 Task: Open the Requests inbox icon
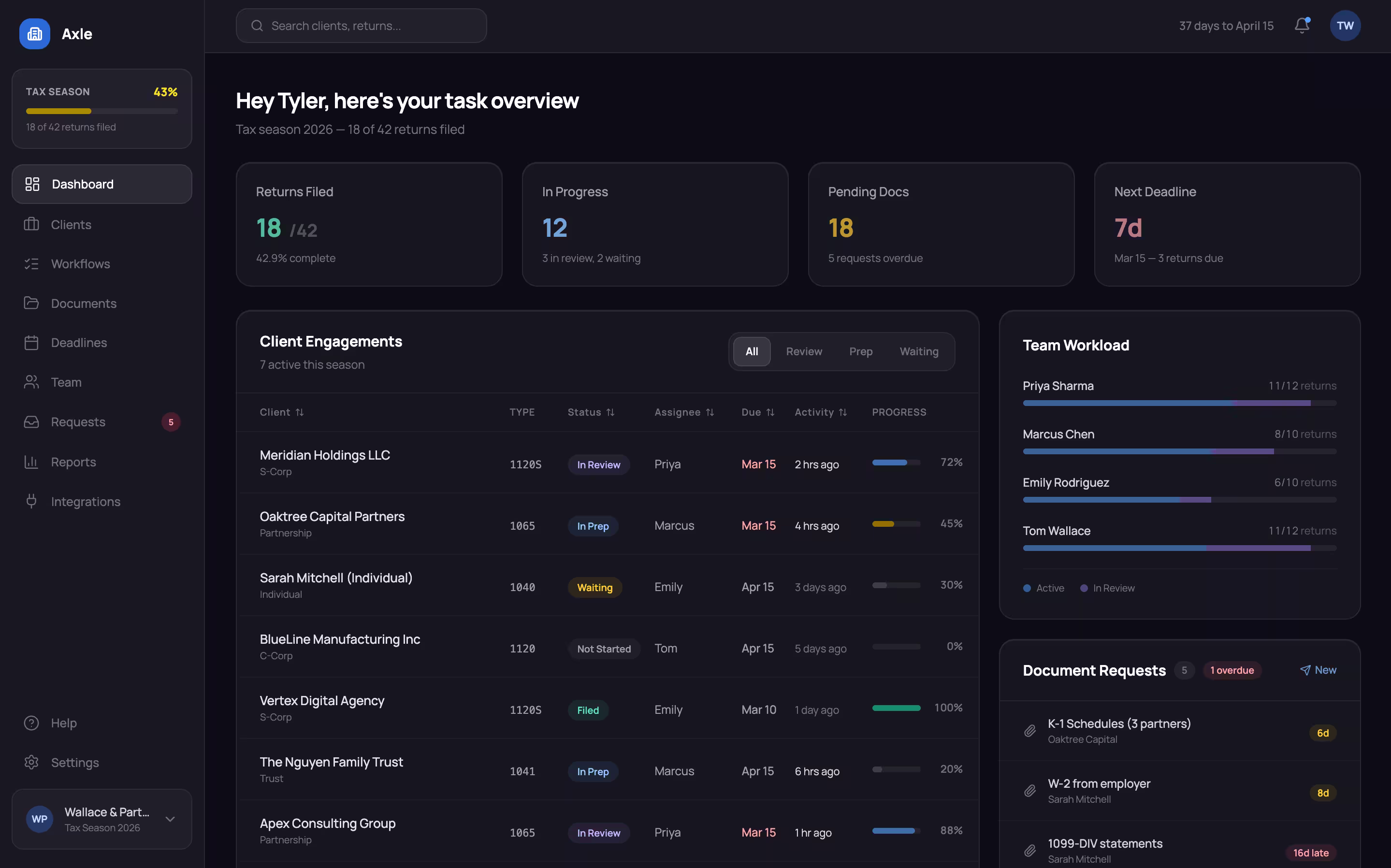pyautogui.click(x=31, y=421)
